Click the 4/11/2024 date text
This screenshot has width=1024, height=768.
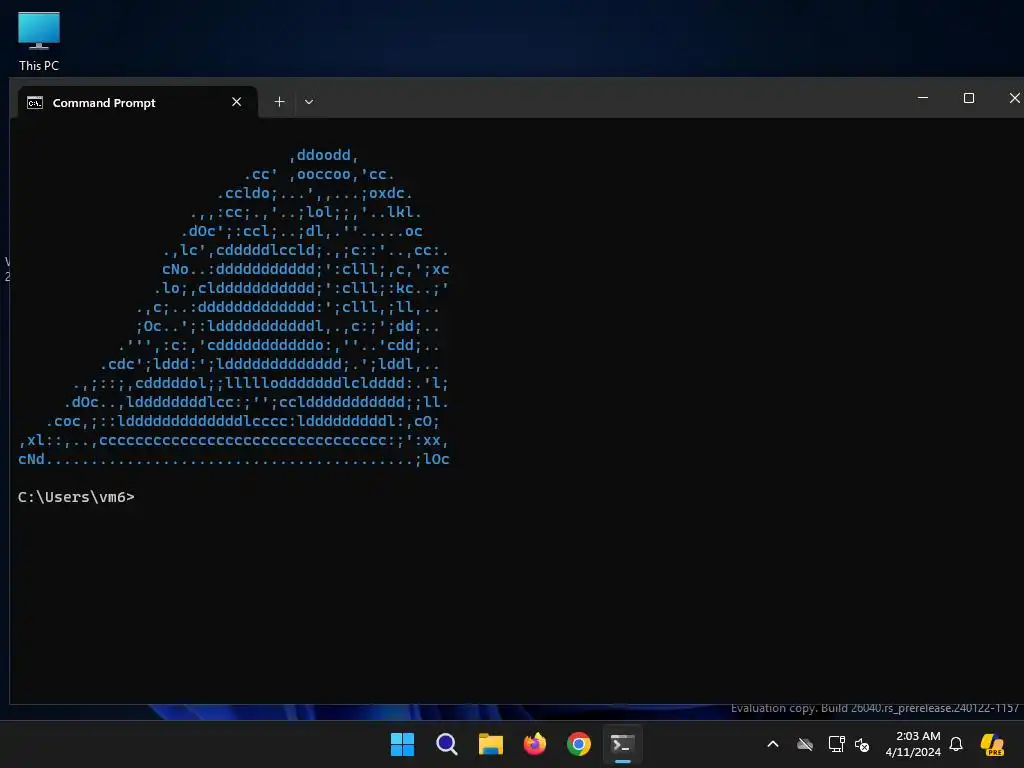point(913,752)
